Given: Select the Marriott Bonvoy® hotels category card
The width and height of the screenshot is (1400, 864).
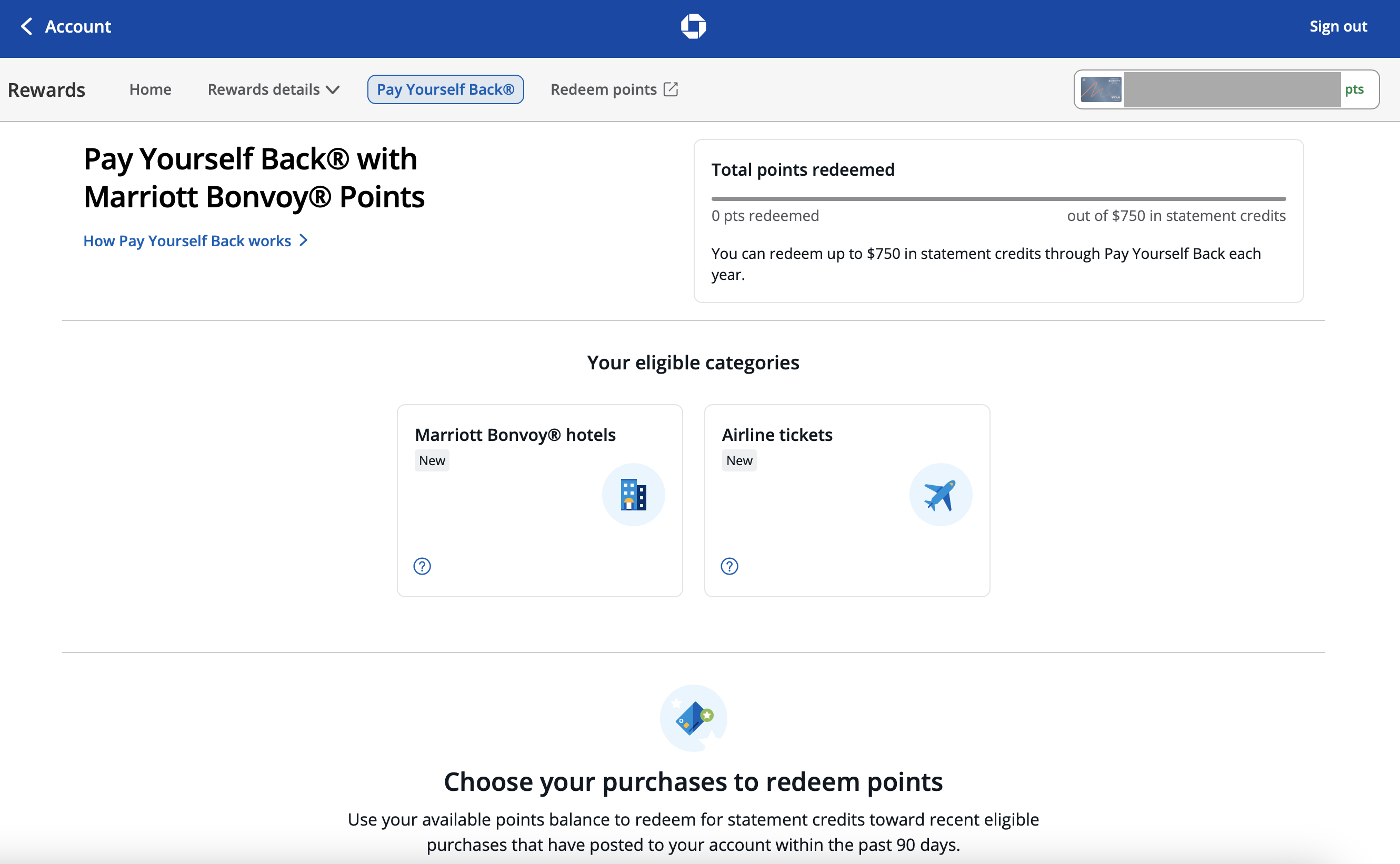Looking at the screenshot, I should (539, 500).
